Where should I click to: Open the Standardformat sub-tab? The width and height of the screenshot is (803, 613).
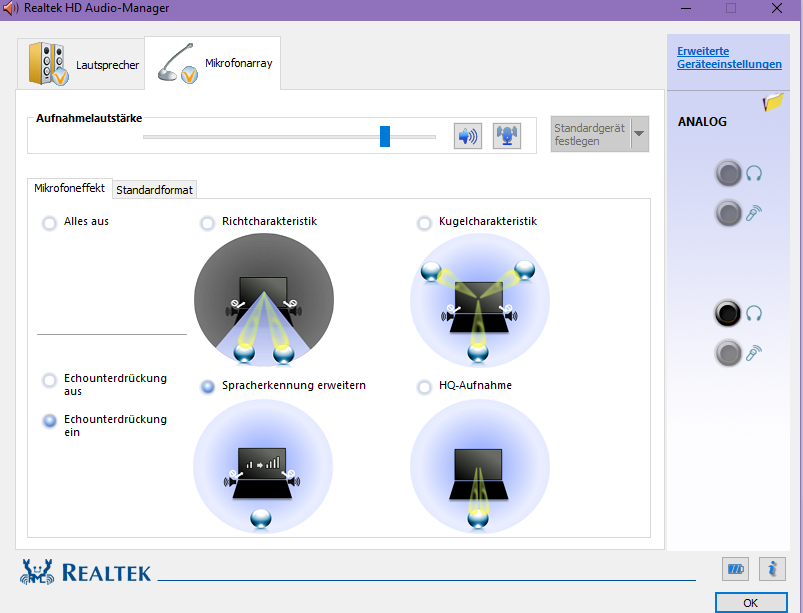pyautogui.click(x=154, y=190)
